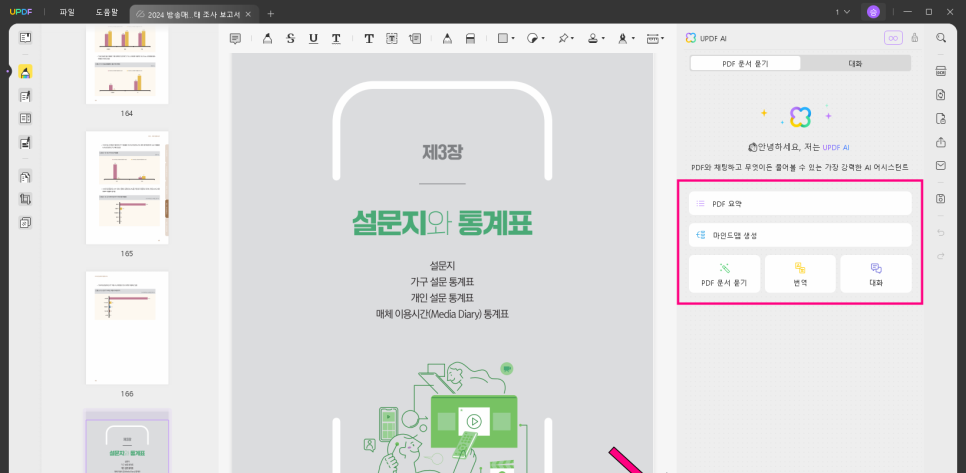Click the UPDF AI panel logo icon
966x473 pixels.
tap(691, 38)
